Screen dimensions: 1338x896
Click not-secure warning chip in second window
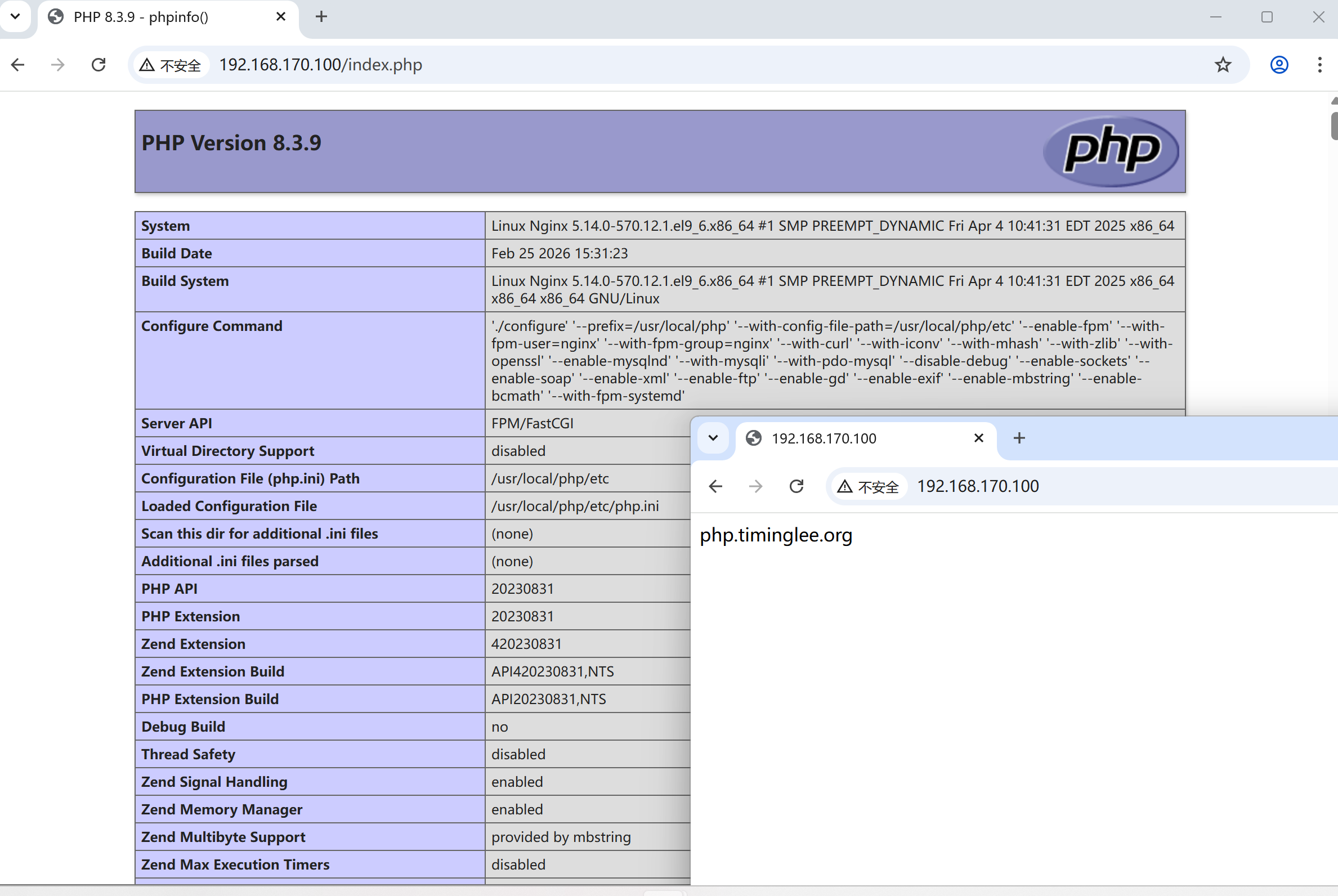(867, 487)
